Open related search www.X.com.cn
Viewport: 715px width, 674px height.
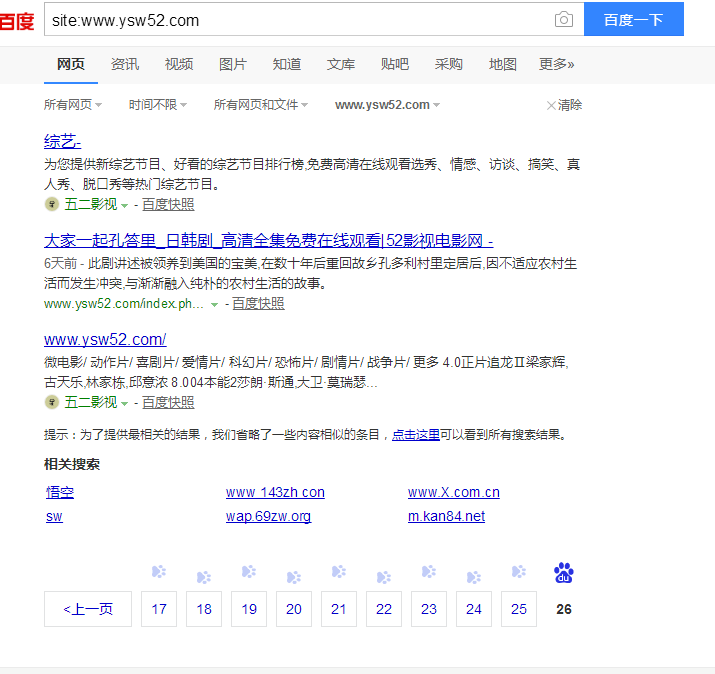(x=454, y=492)
